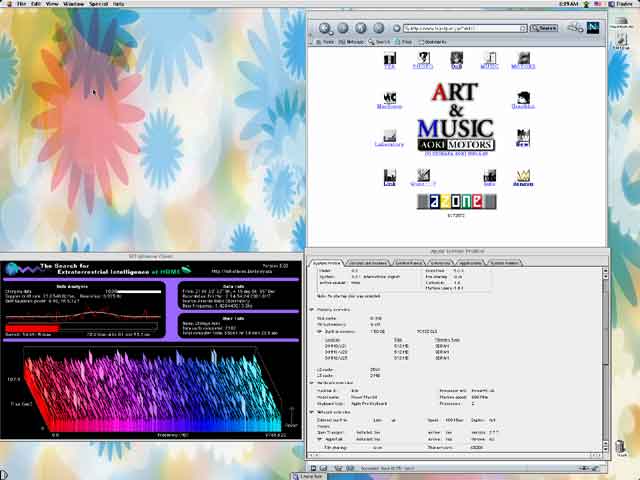The height and width of the screenshot is (480, 640).
Task: Select the System Profile tab
Action: point(327,263)
